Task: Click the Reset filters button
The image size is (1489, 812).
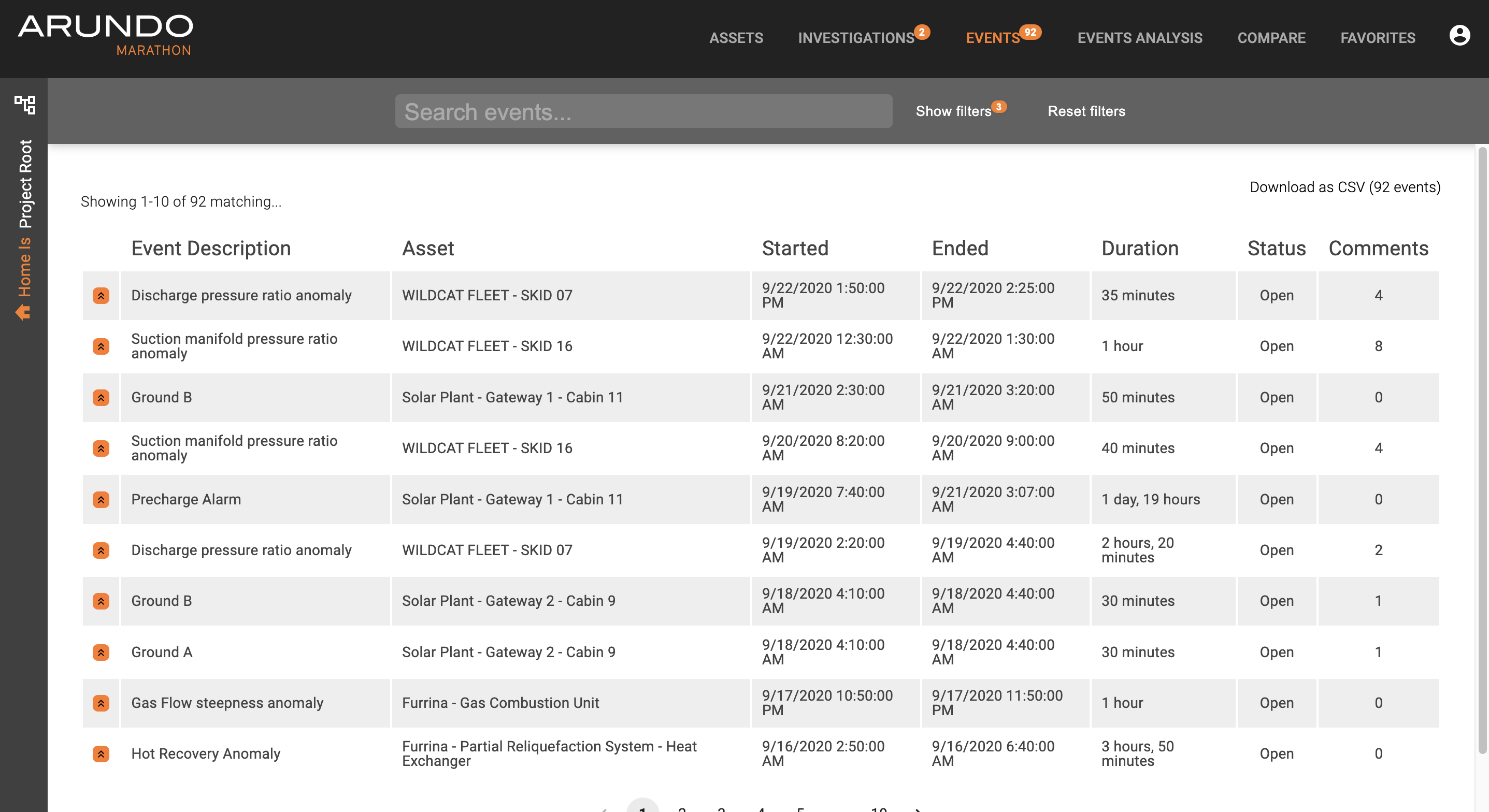Action: (1086, 111)
